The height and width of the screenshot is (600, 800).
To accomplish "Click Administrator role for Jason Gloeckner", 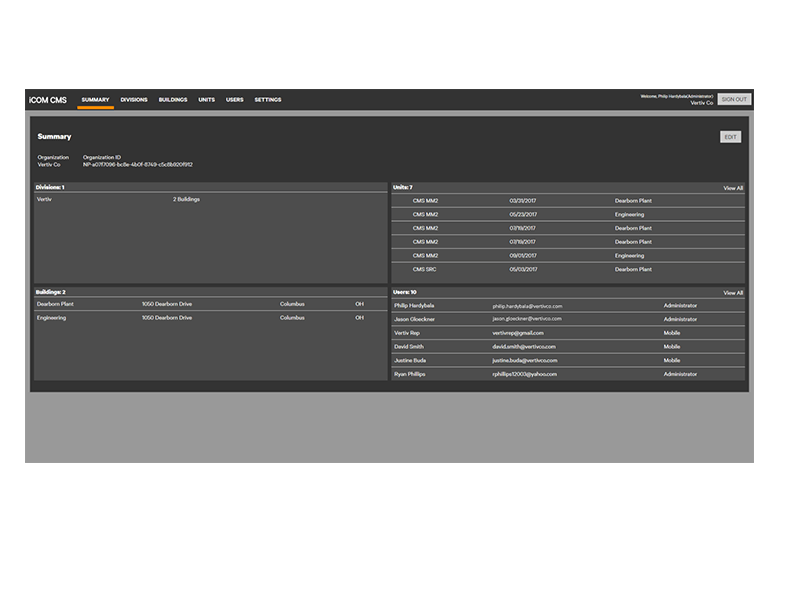I will (680, 319).
